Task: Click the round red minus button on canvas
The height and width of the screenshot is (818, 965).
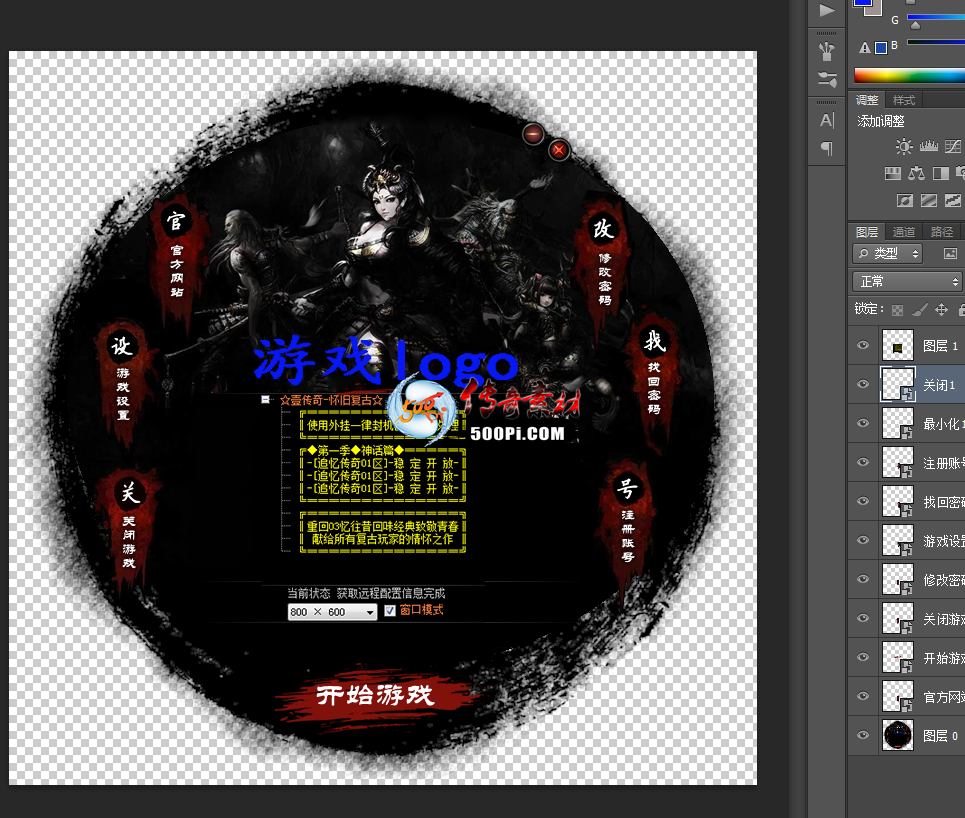Action: [533, 134]
